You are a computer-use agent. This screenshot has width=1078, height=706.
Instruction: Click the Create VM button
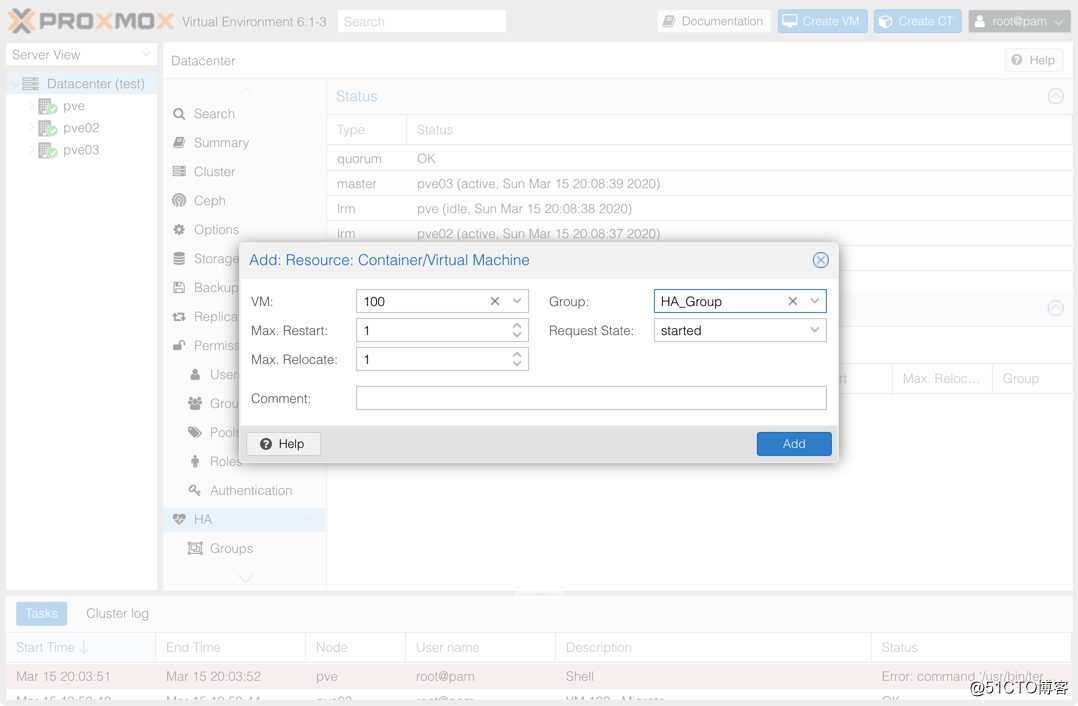(x=822, y=21)
